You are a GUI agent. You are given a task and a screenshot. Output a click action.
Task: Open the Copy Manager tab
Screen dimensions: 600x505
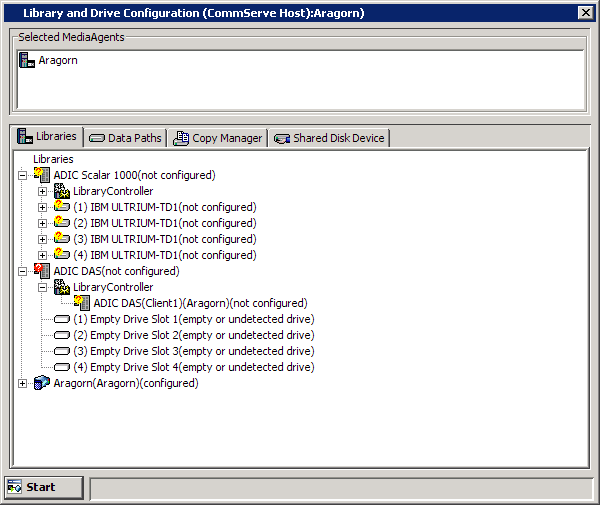pos(217,138)
